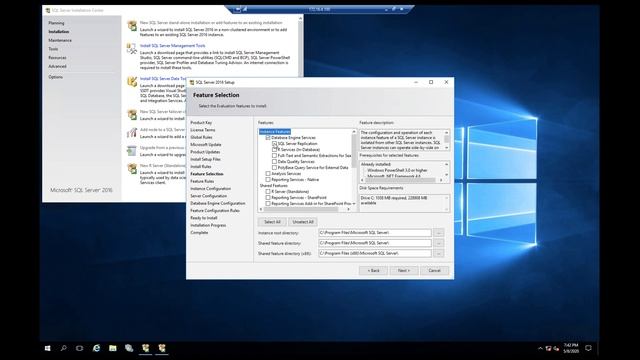Click taskbar clock showing 7:42 PM
The width and height of the screenshot is (640, 360).
coord(571,348)
